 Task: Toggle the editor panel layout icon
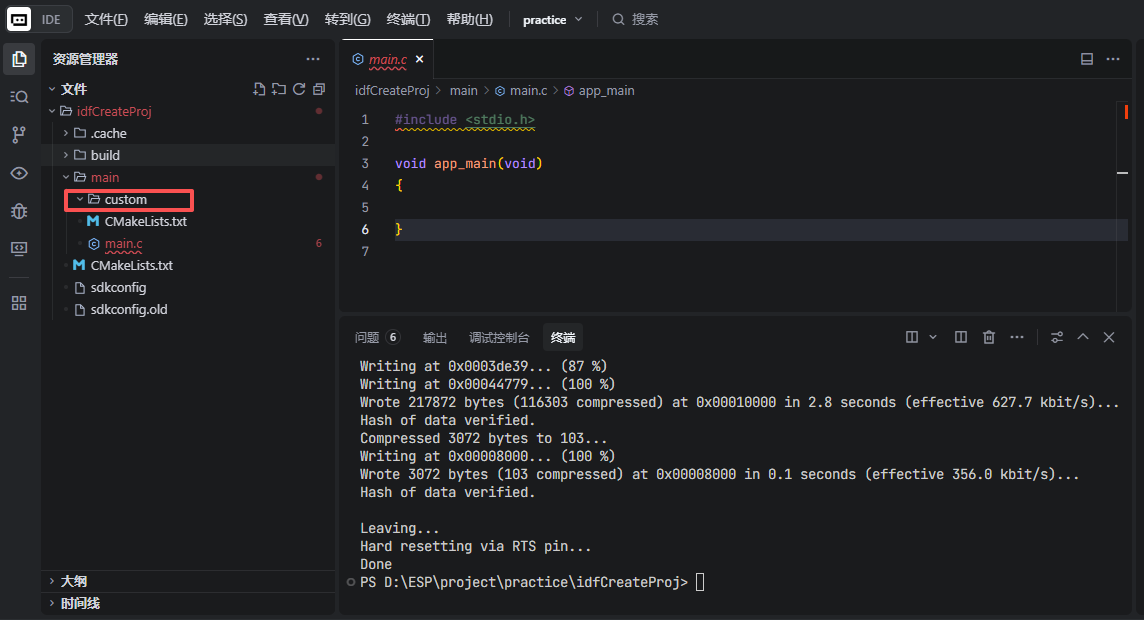click(x=1087, y=59)
